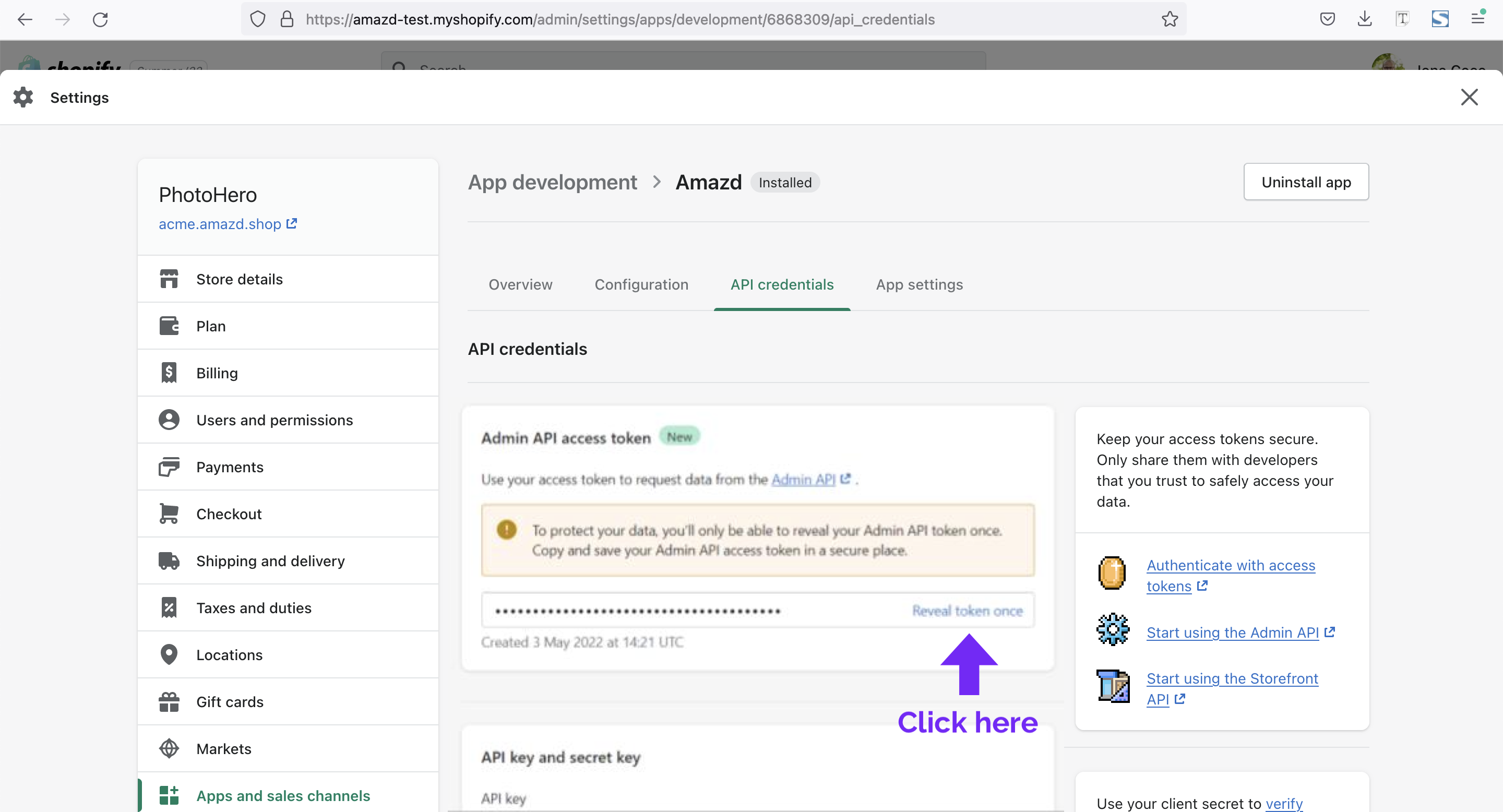Click Reveal token once
The height and width of the screenshot is (812, 1503).
tap(968, 611)
